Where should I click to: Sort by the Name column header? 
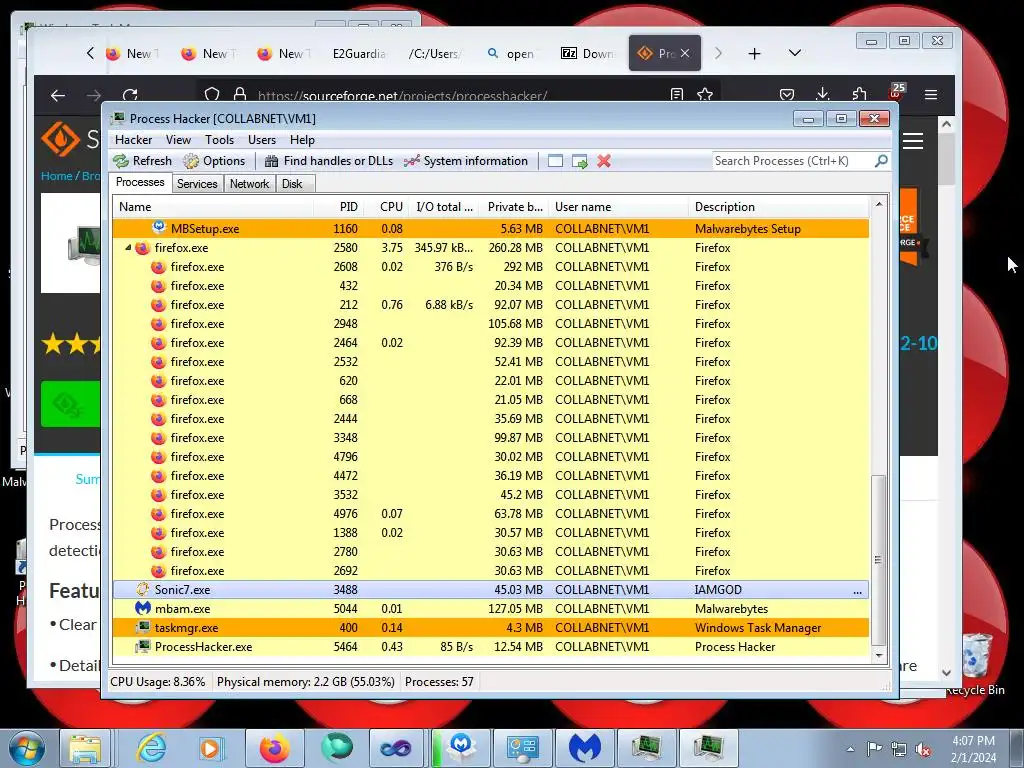(x=214, y=207)
